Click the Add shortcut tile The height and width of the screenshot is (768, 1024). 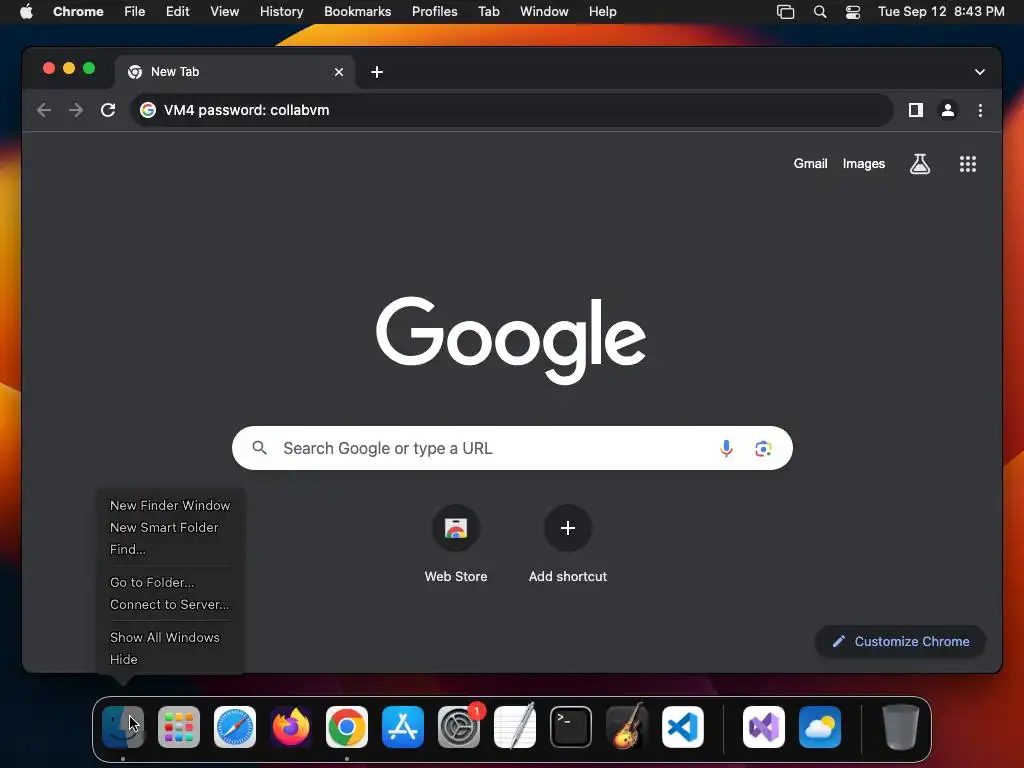click(x=568, y=544)
